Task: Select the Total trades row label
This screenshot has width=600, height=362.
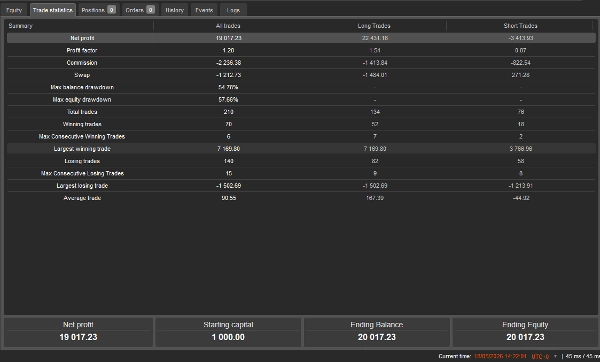Action: [82, 112]
